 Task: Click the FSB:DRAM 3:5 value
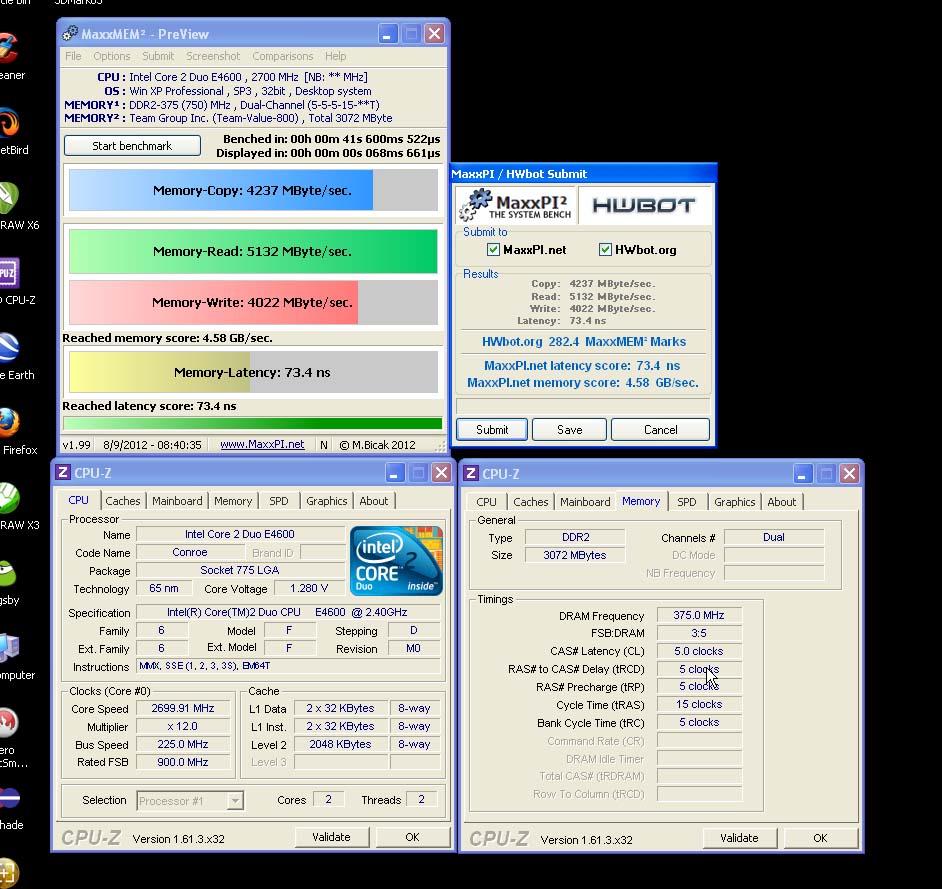[x=699, y=633]
